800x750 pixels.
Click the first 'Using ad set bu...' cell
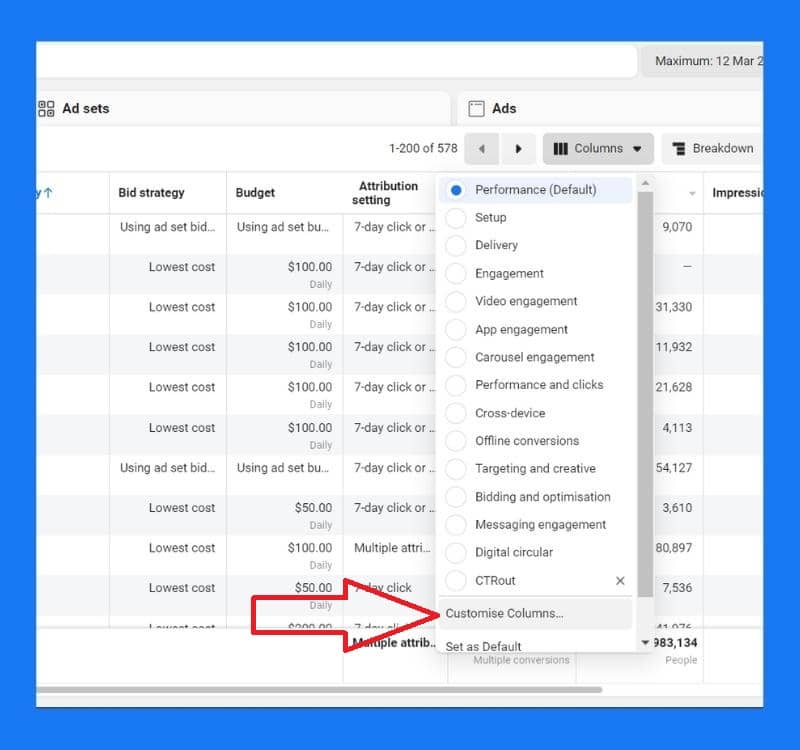point(283,227)
